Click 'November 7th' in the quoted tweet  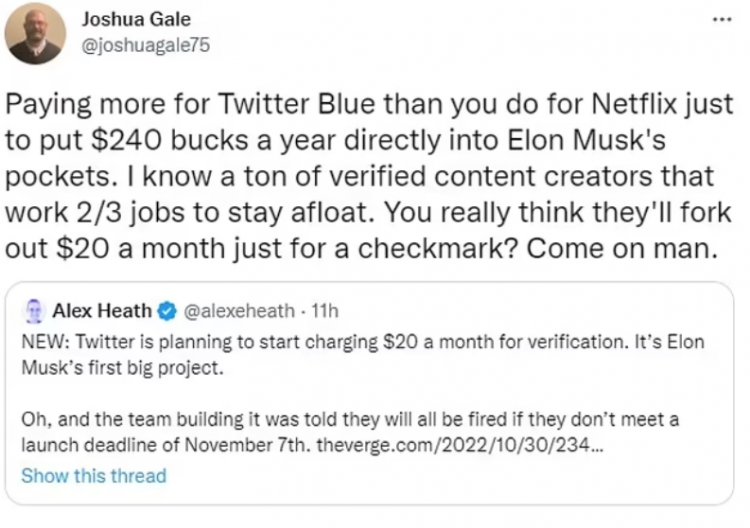[x=244, y=445]
